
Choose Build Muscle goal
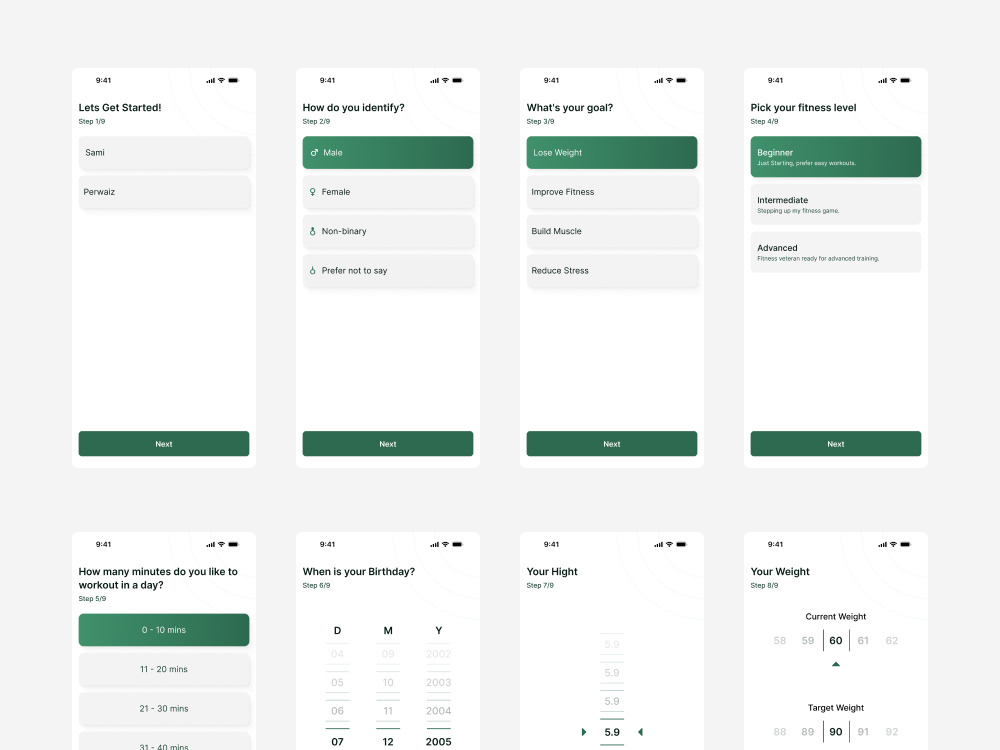[x=612, y=231]
